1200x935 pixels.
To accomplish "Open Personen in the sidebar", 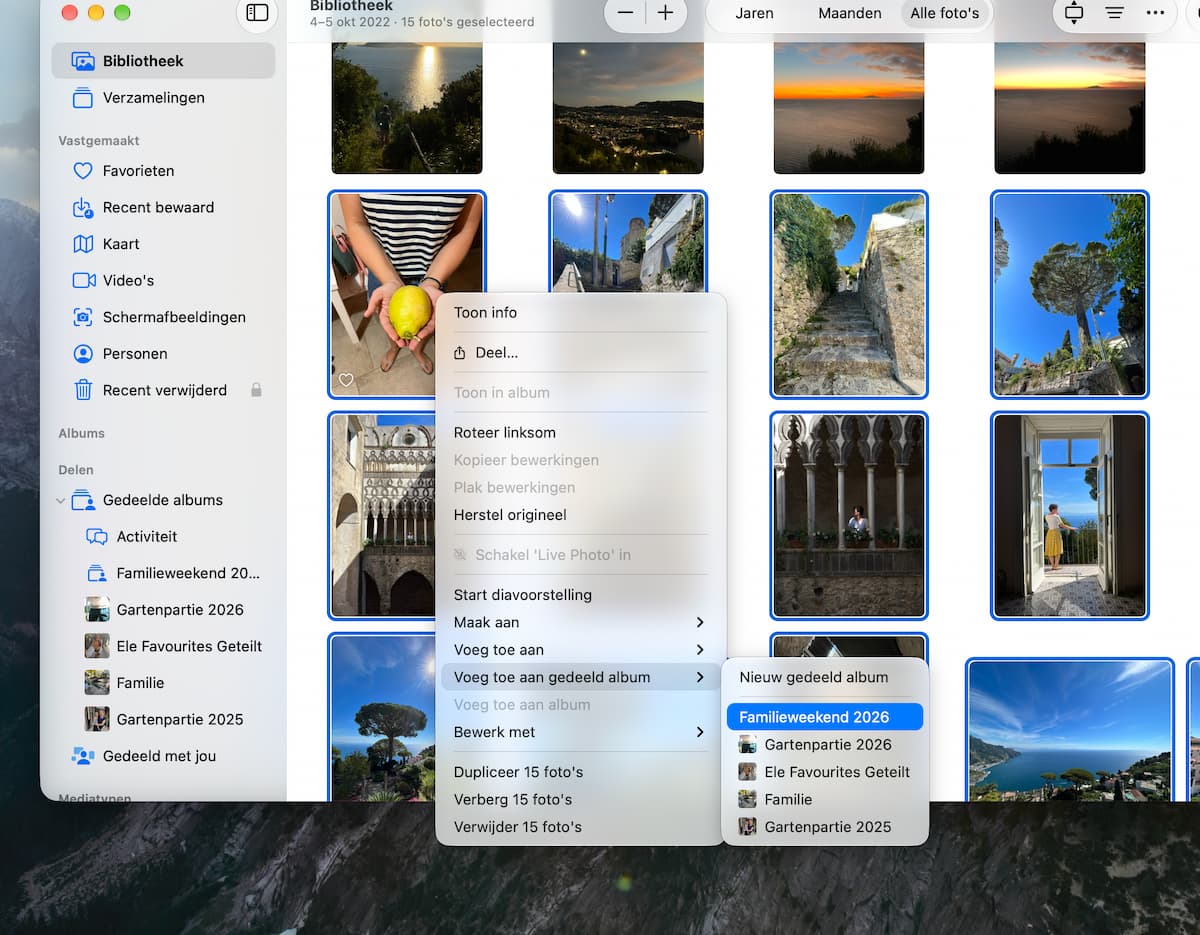I will [163, 354].
